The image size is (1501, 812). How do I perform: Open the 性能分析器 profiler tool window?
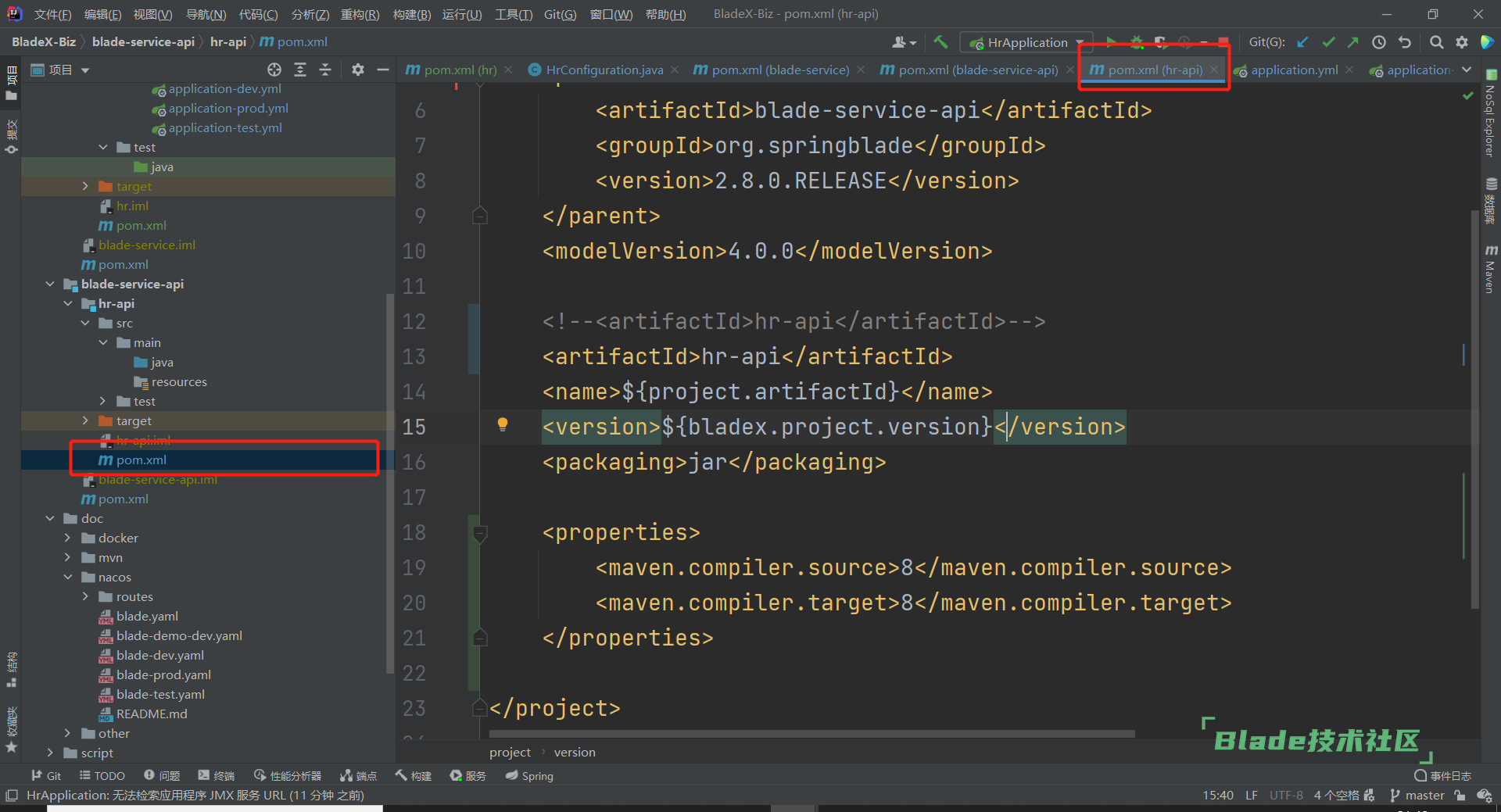(288, 776)
